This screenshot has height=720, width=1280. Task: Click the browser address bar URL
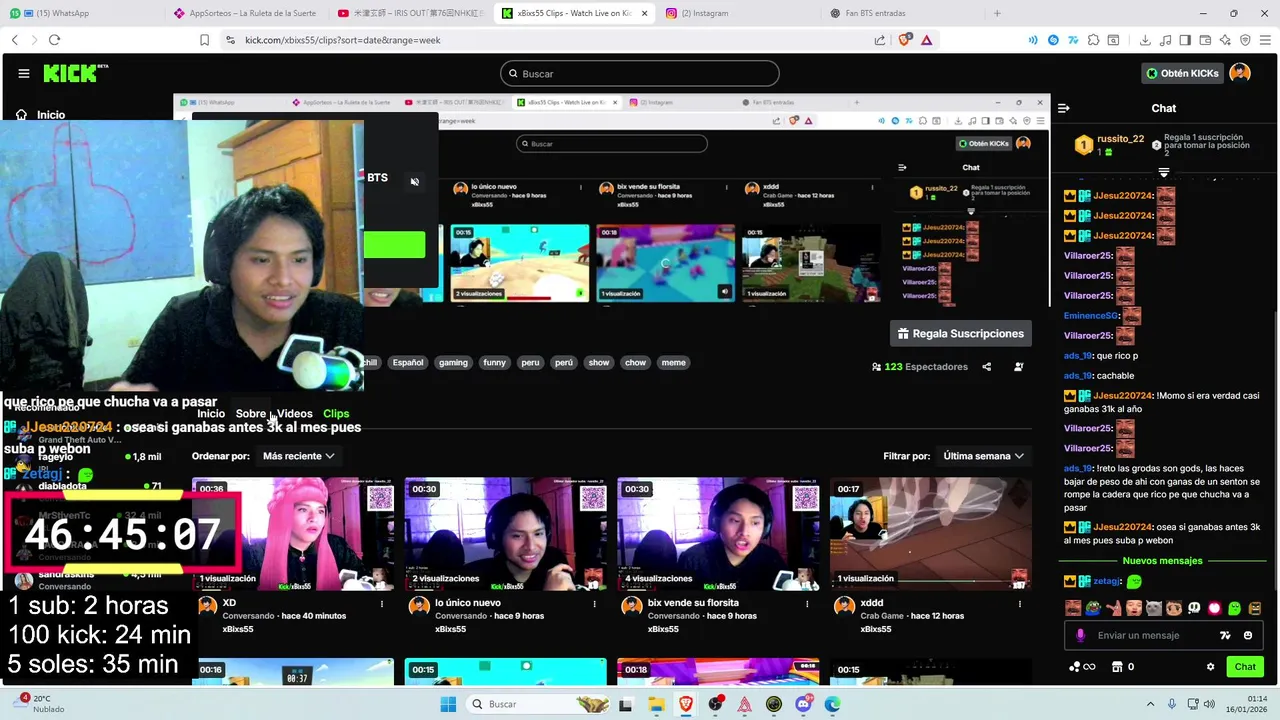pos(343,40)
